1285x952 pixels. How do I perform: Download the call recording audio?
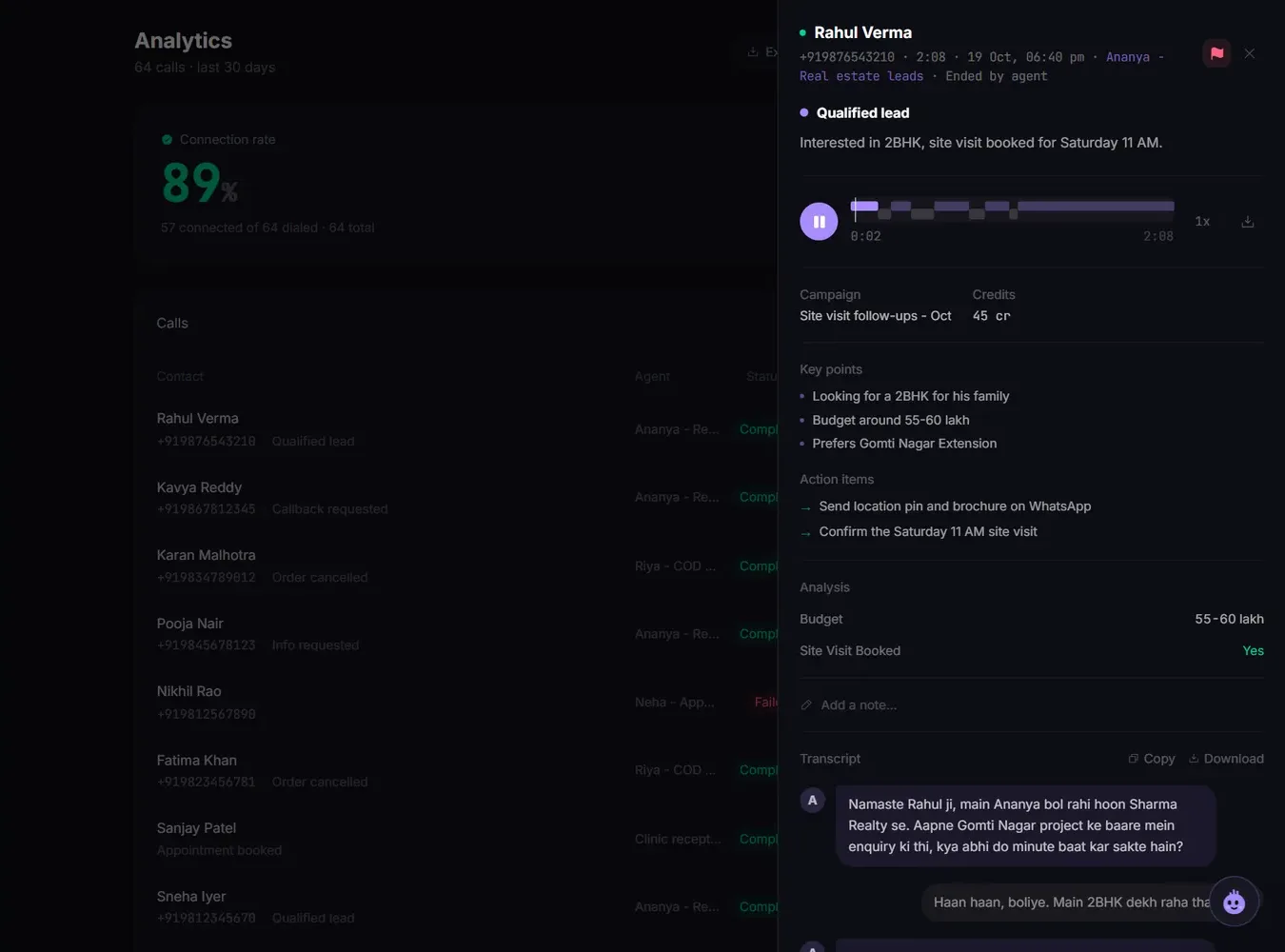coord(1247,222)
